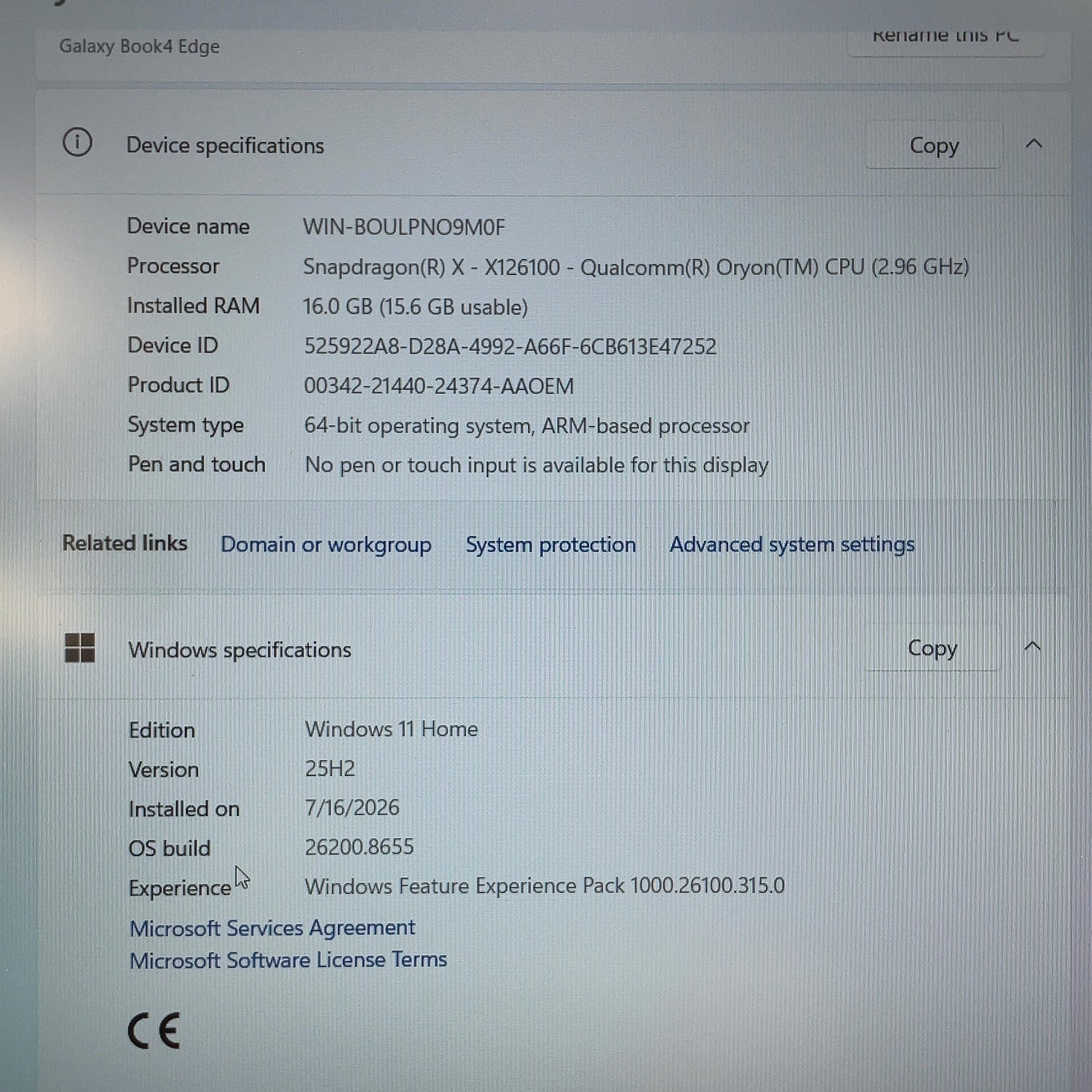Copy the Windows specifications

932,648
